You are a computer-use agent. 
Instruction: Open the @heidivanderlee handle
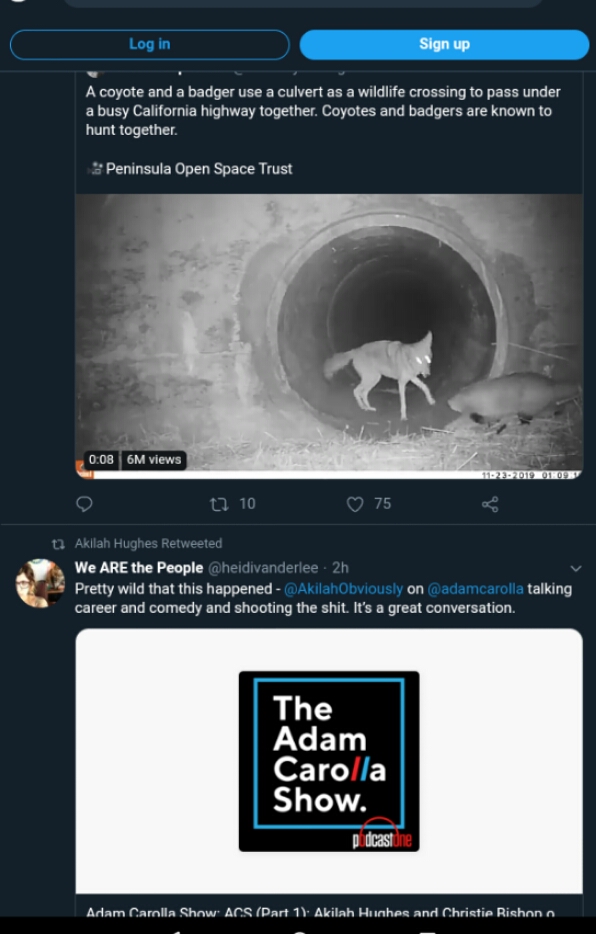pos(263,568)
